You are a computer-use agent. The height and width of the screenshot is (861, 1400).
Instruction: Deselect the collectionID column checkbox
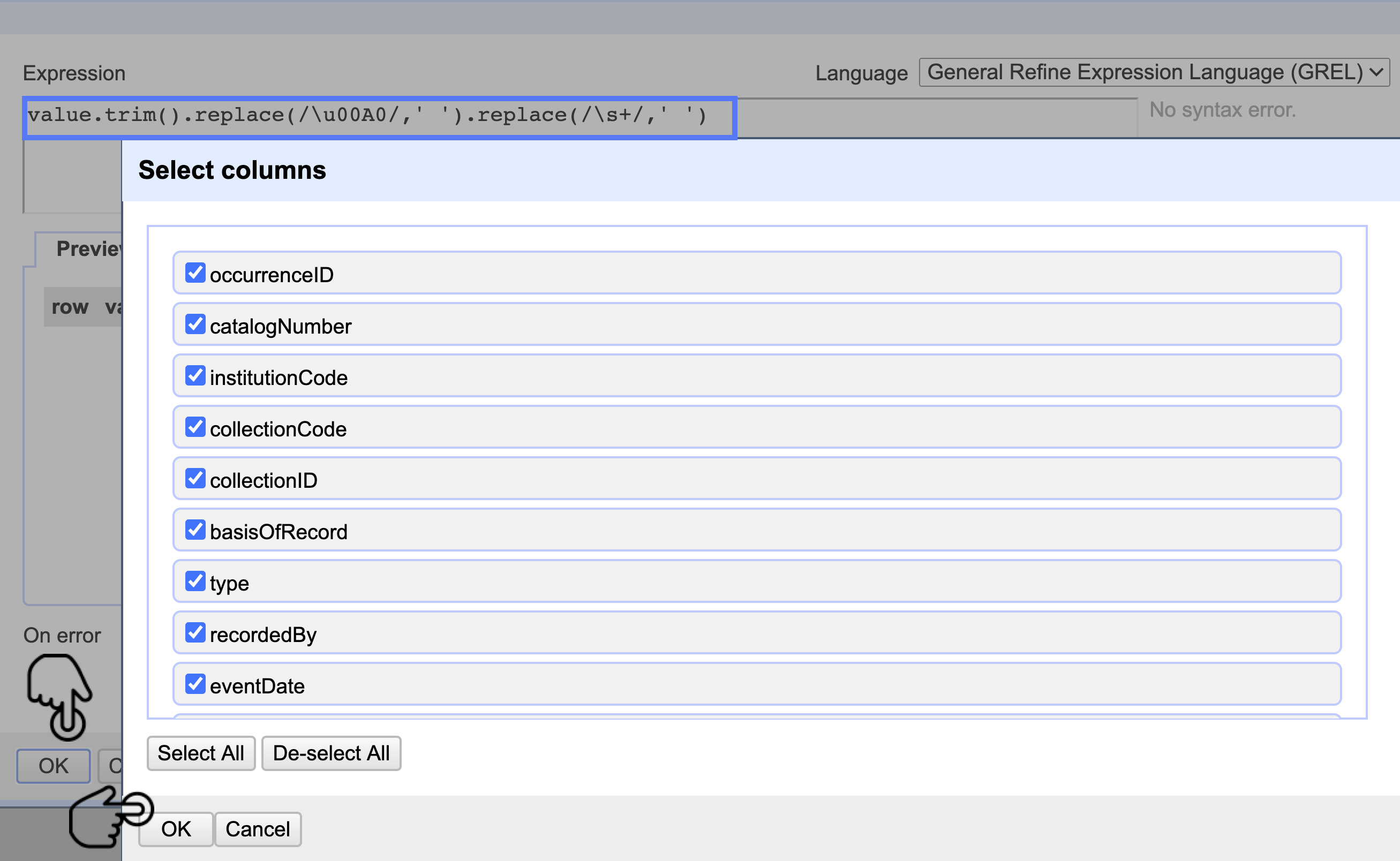click(x=195, y=478)
